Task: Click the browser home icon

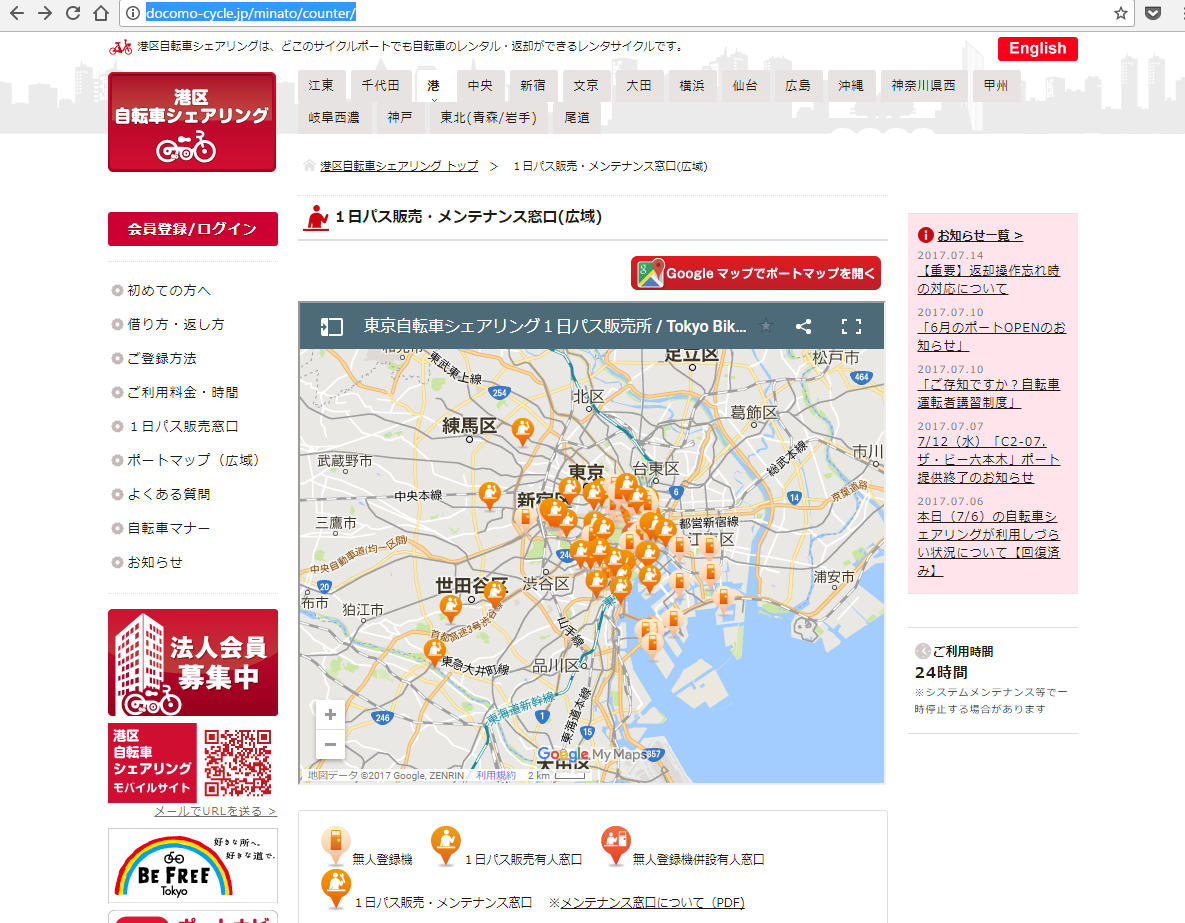Action: (101, 13)
